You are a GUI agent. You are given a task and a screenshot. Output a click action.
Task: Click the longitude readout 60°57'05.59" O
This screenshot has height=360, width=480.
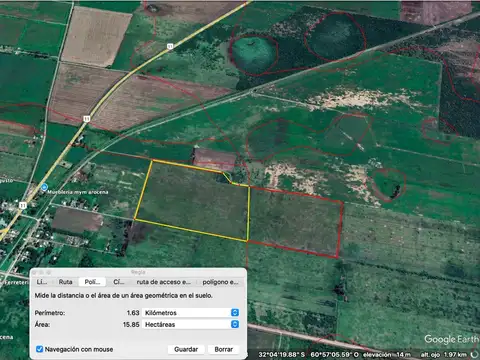tap(335, 354)
